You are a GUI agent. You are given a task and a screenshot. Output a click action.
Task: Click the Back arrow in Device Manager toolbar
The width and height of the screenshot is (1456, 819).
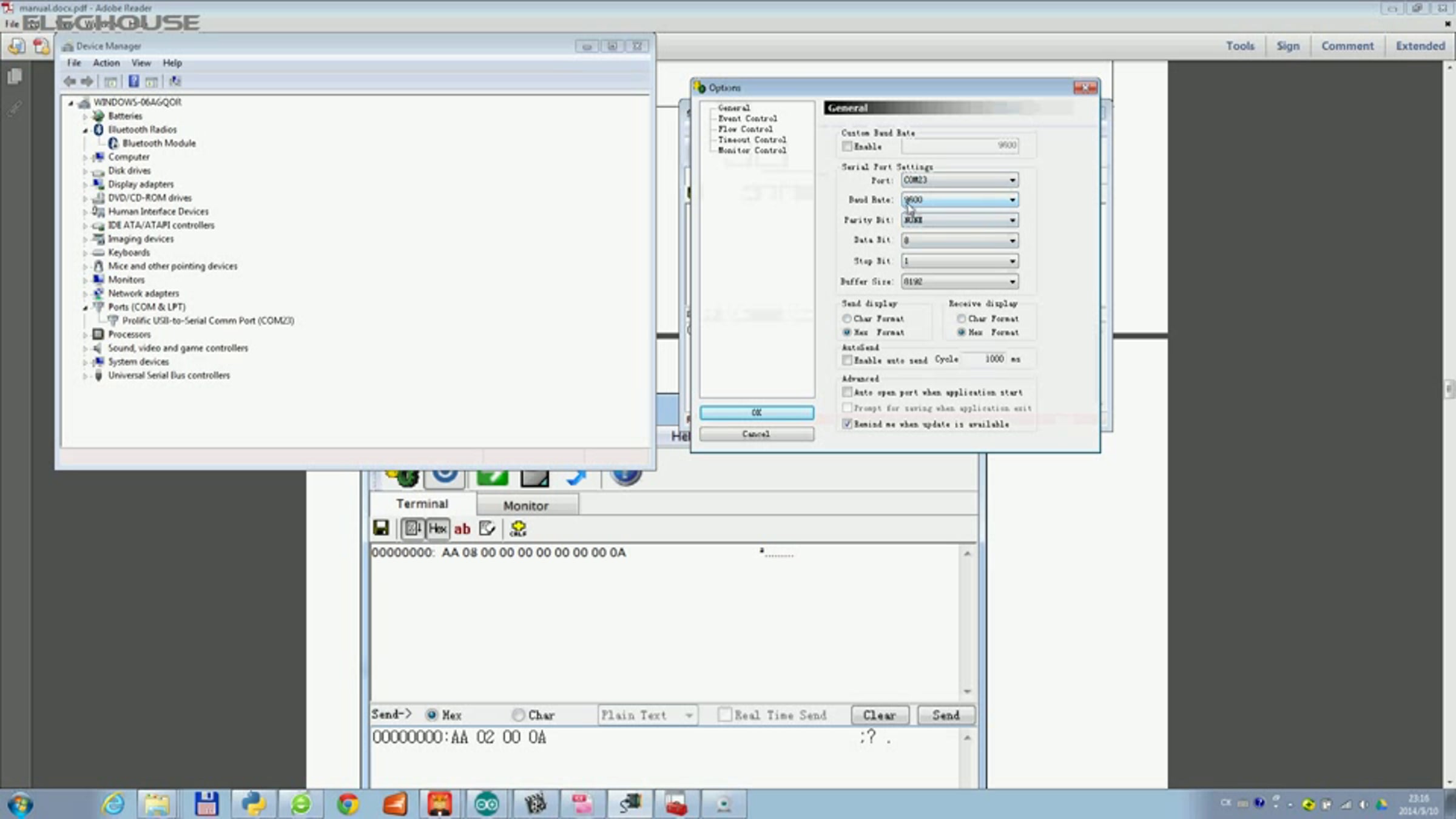[x=70, y=81]
